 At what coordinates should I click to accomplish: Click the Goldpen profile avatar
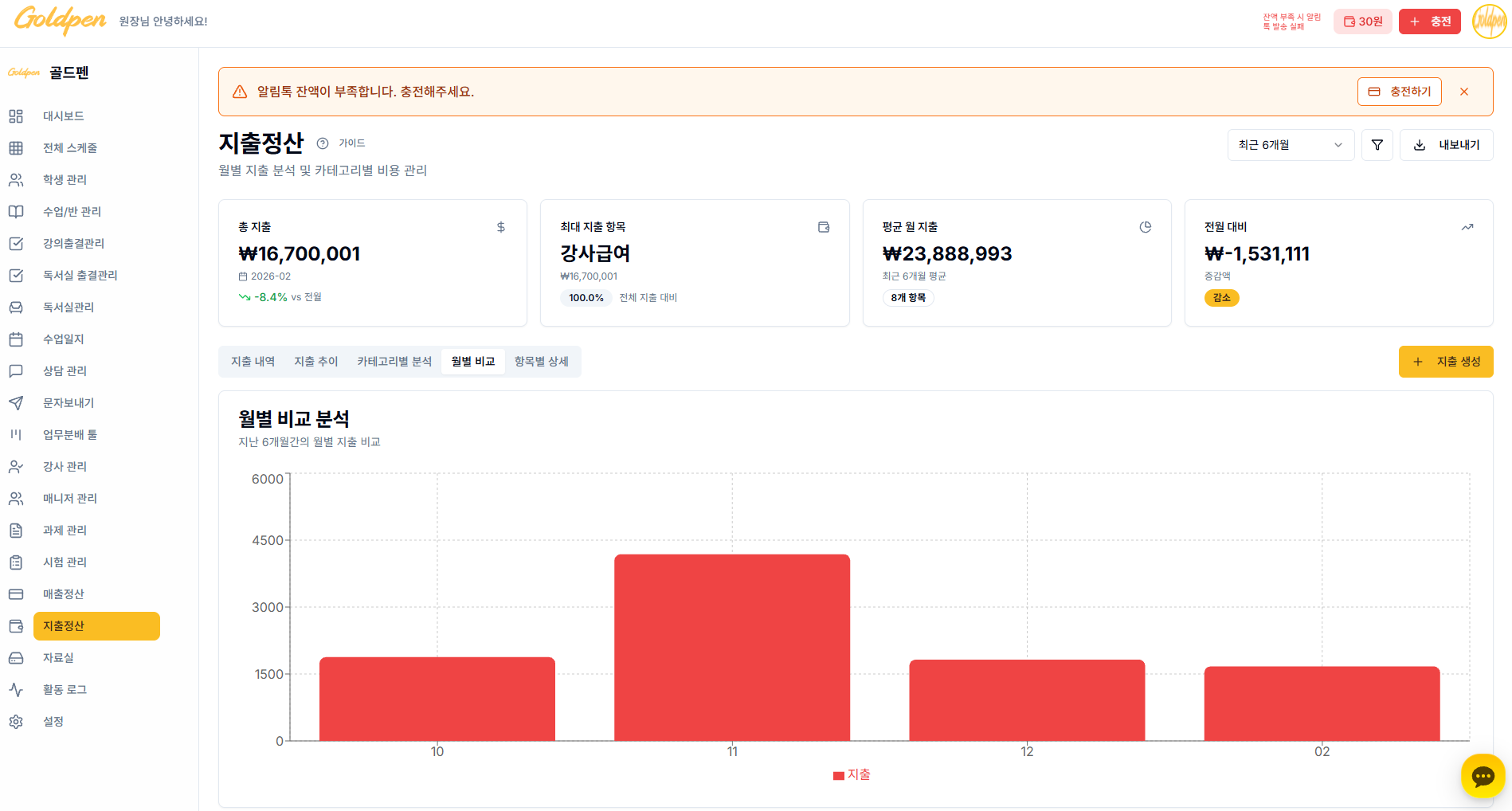(1488, 22)
